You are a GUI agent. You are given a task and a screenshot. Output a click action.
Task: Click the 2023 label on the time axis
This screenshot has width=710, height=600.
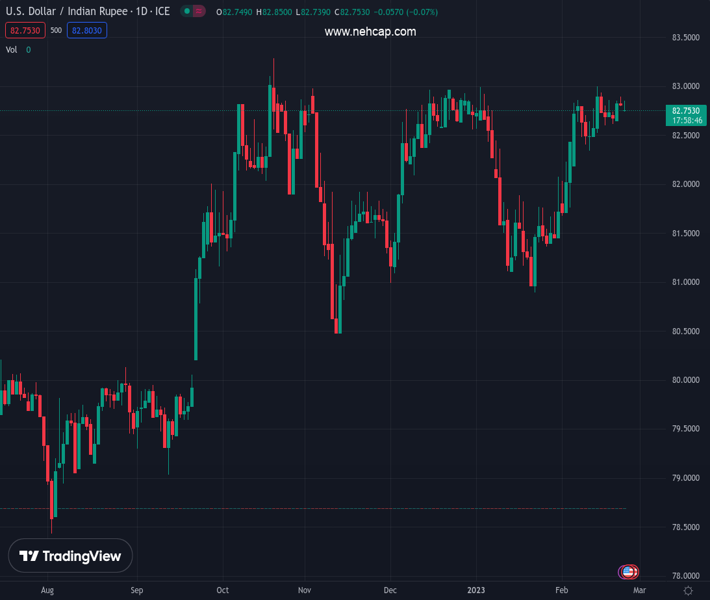(x=476, y=590)
